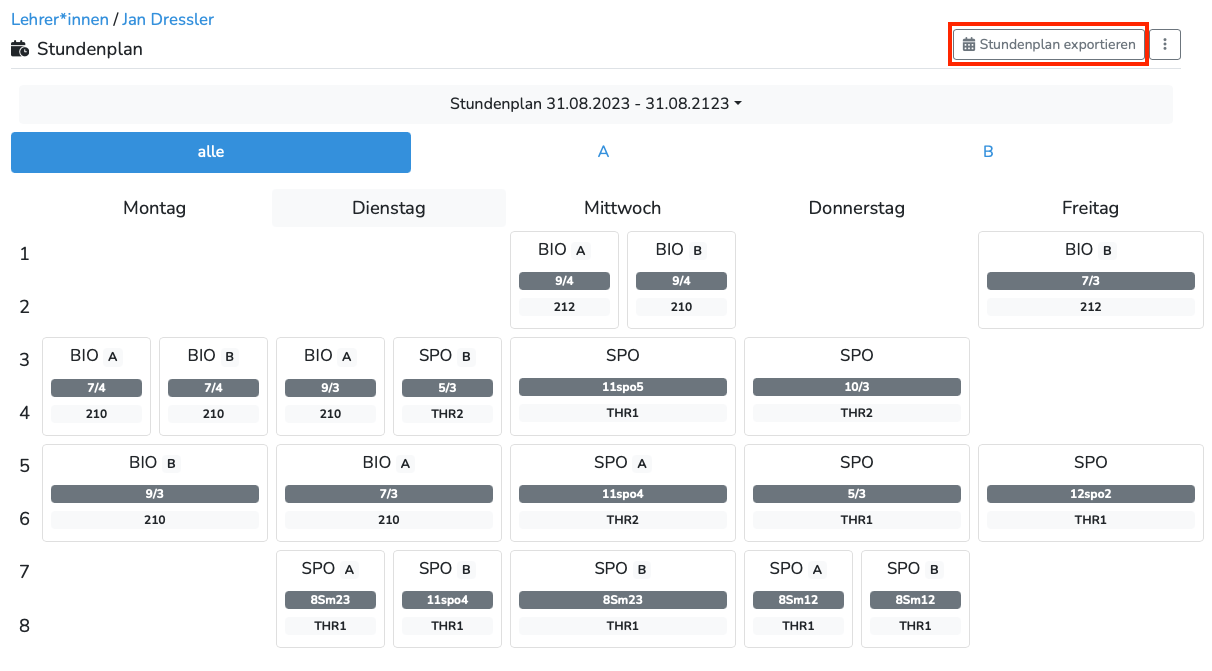The height and width of the screenshot is (671, 1212).
Task: Click class badge 9/4 in Wednesday BIO A
Action: (x=564, y=281)
